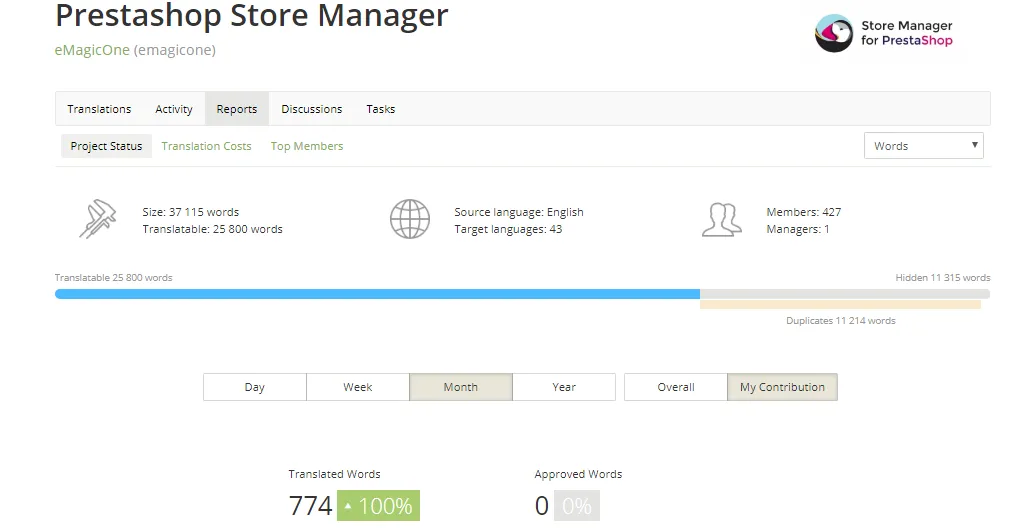Open the Activity tab
Viewport: 1020px width, 532px height.
tap(174, 109)
